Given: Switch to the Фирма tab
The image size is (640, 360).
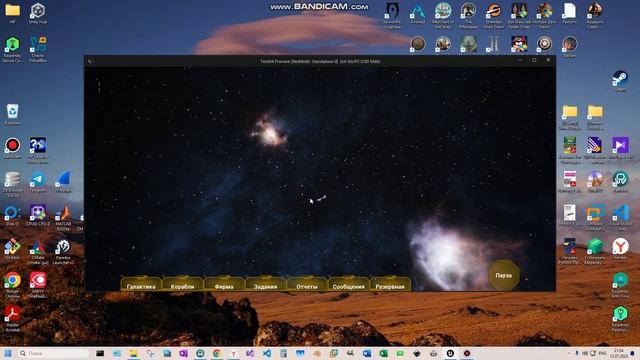Looking at the screenshot, I should 224,284.
